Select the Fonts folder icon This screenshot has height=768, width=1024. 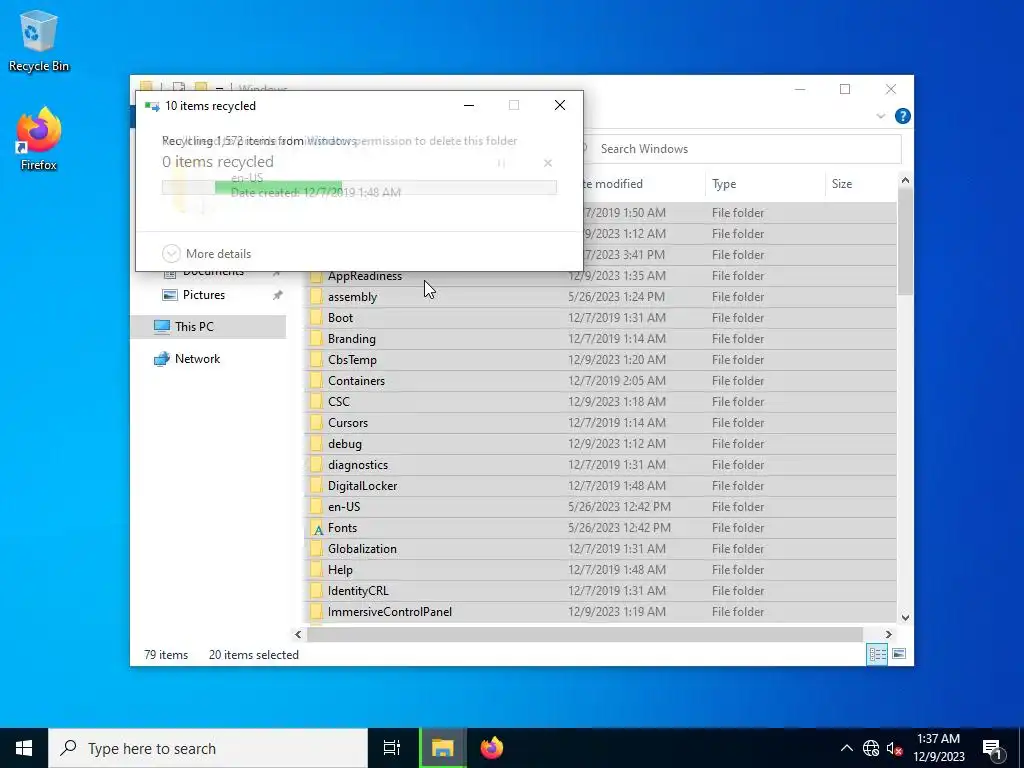coord(317,528)
